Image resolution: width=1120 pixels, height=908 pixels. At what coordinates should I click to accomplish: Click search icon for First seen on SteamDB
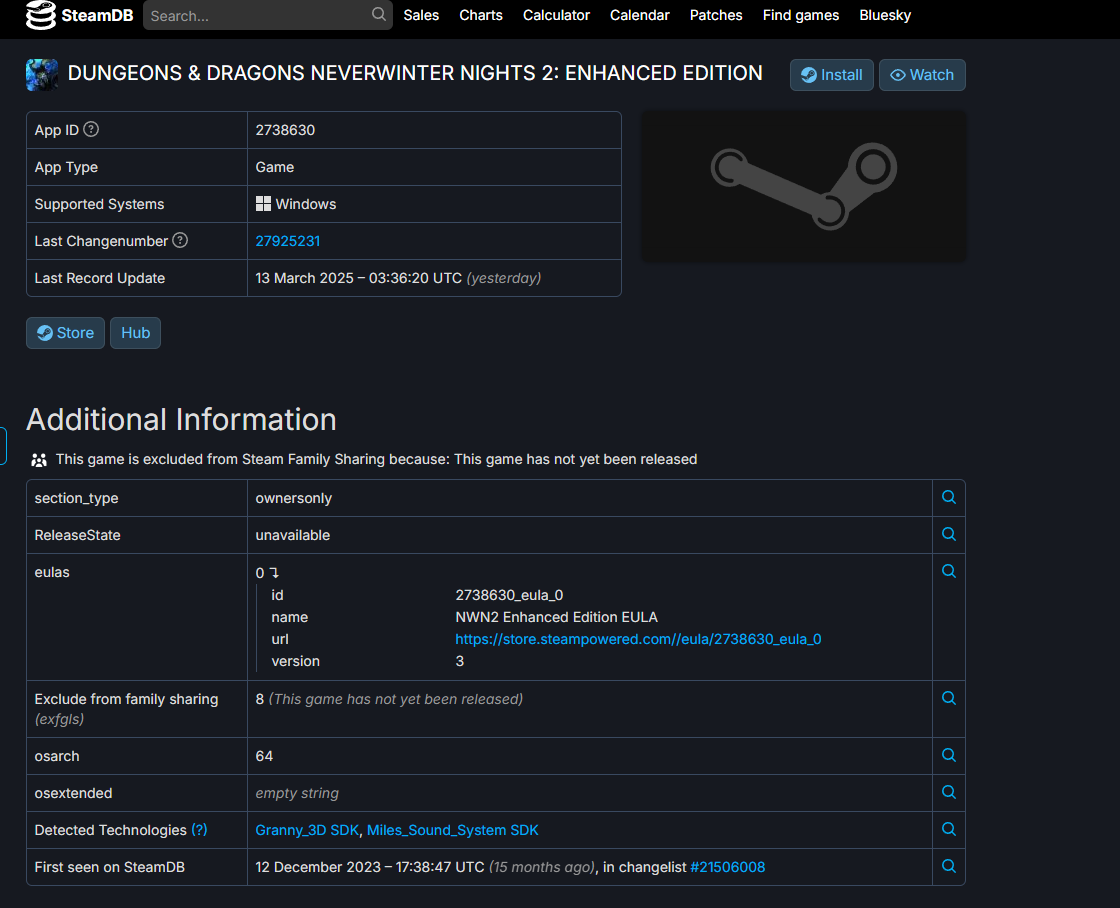(x=949, y=867)
